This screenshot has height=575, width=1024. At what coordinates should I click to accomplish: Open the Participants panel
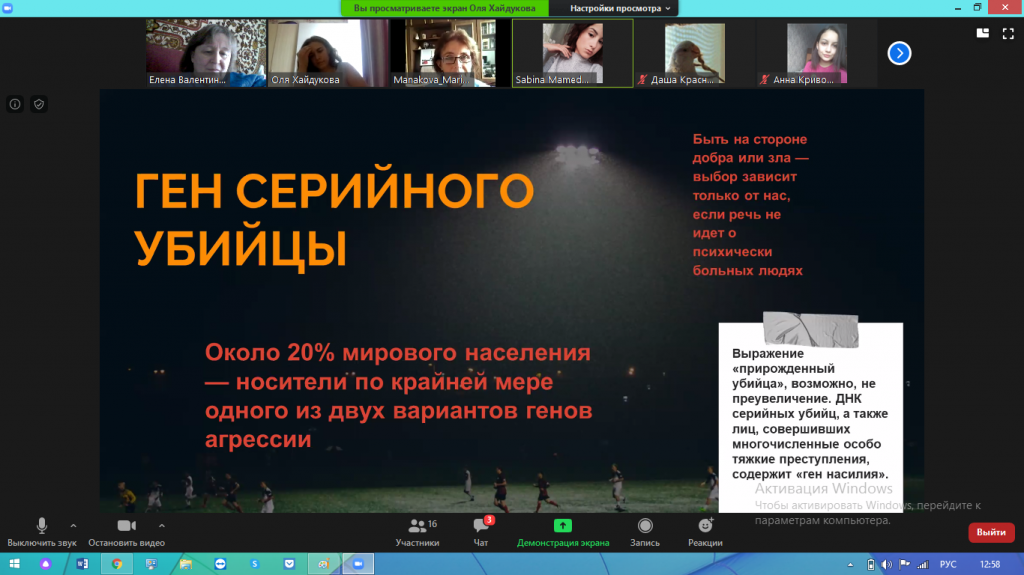click(417, 531)
